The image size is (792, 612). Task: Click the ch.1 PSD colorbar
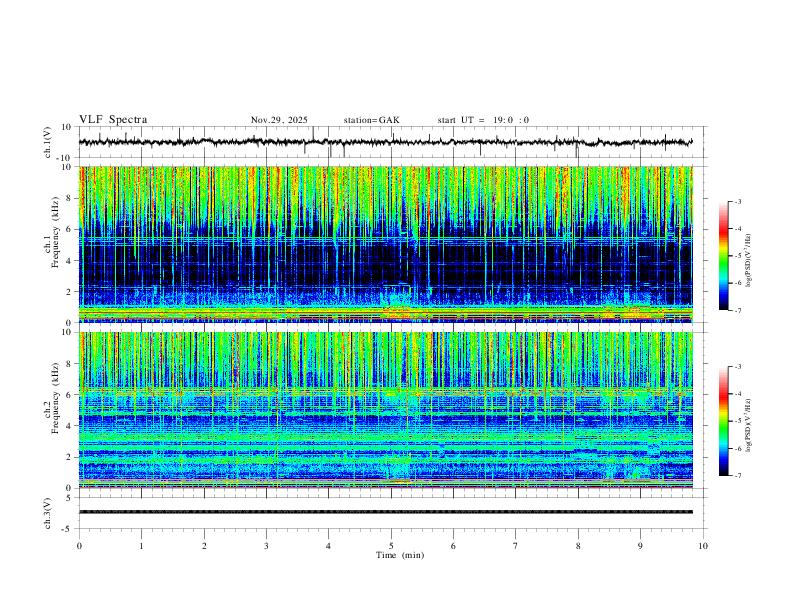click(x=723, y=255)
